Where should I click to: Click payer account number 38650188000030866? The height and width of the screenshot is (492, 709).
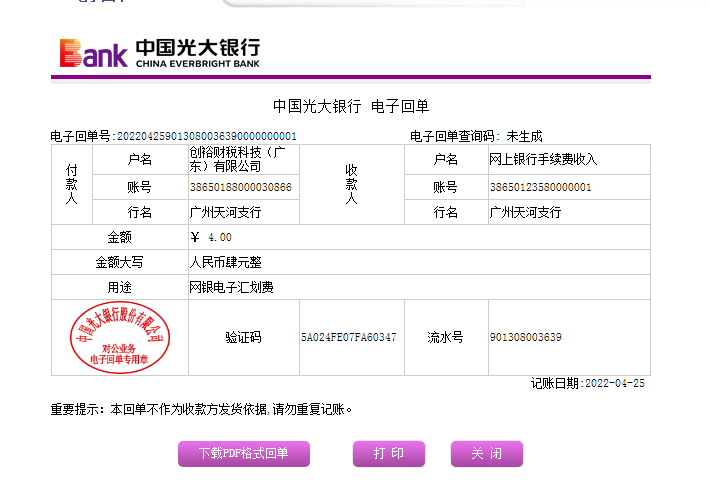click(241, 187)
